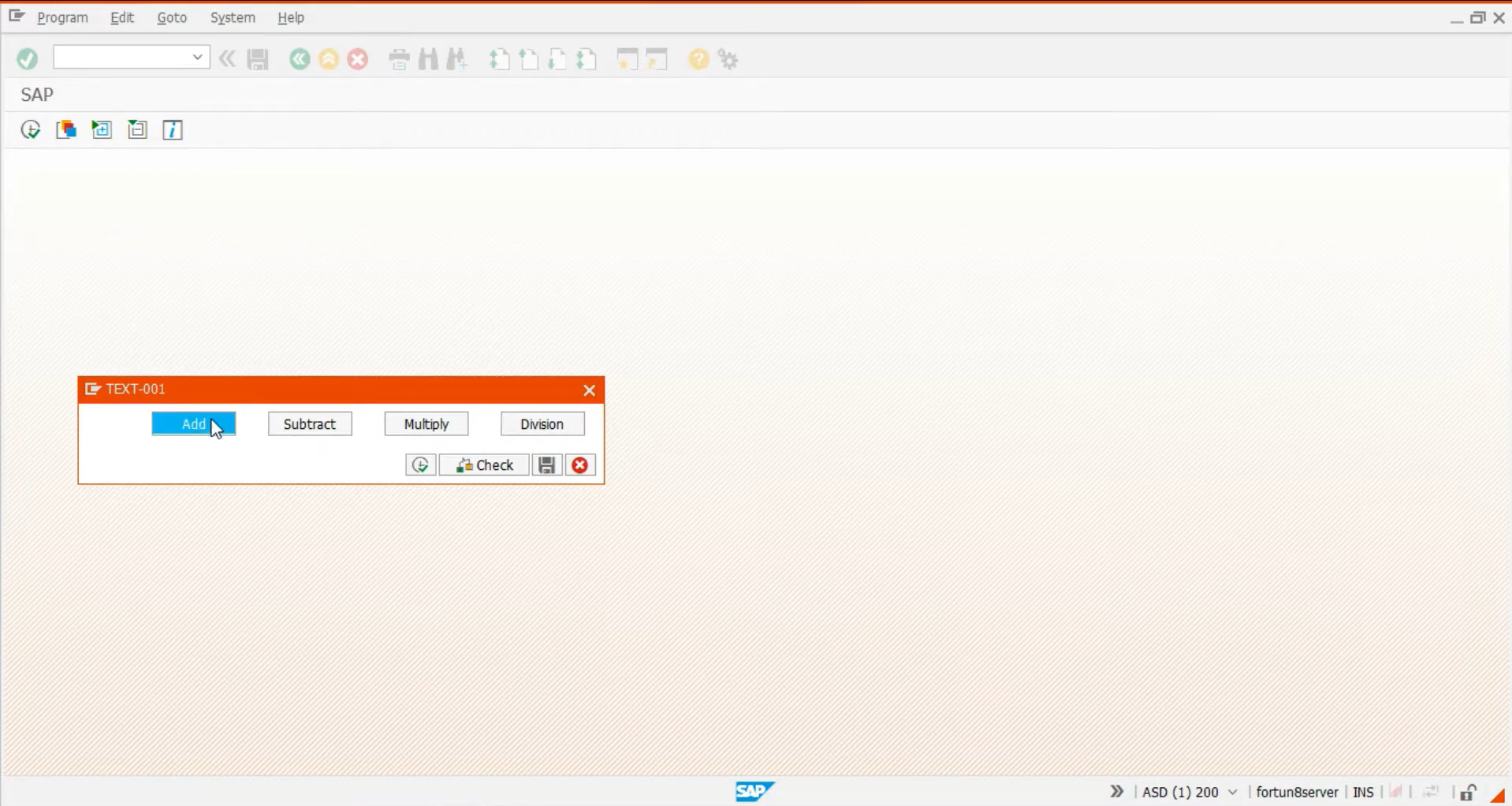Click the Get Variant multicolor icon

pyautogui.click(x=66, y=130)
